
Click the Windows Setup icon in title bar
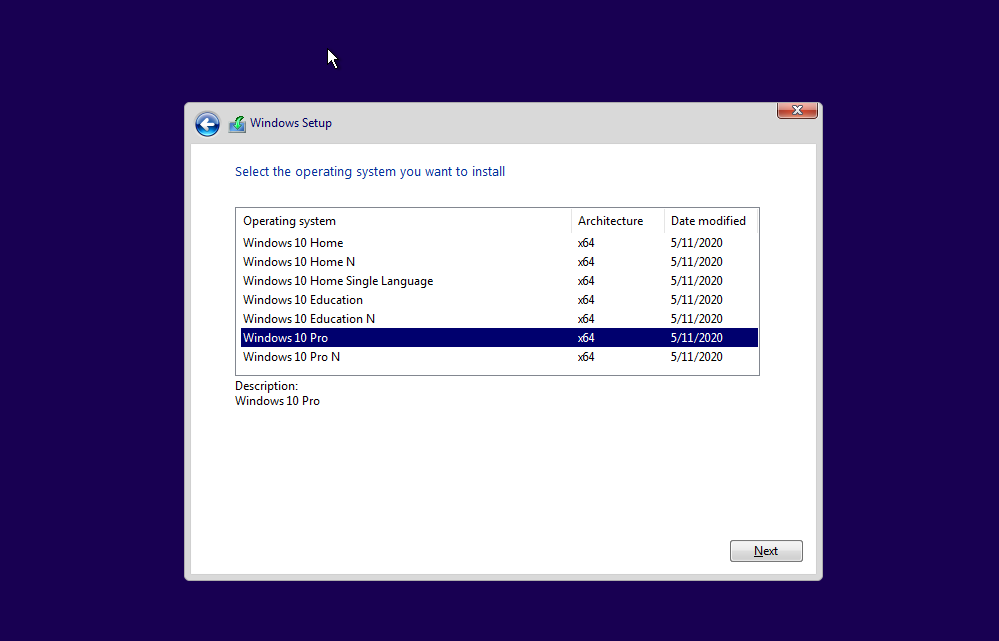coord(237,123)
